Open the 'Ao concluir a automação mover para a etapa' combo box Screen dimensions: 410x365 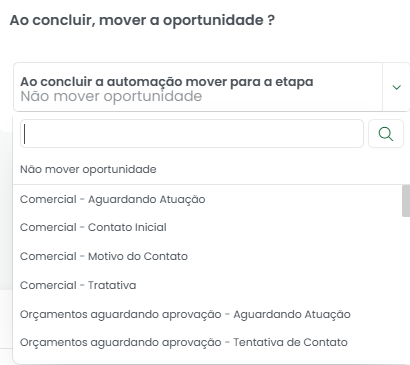pos(212,87)
